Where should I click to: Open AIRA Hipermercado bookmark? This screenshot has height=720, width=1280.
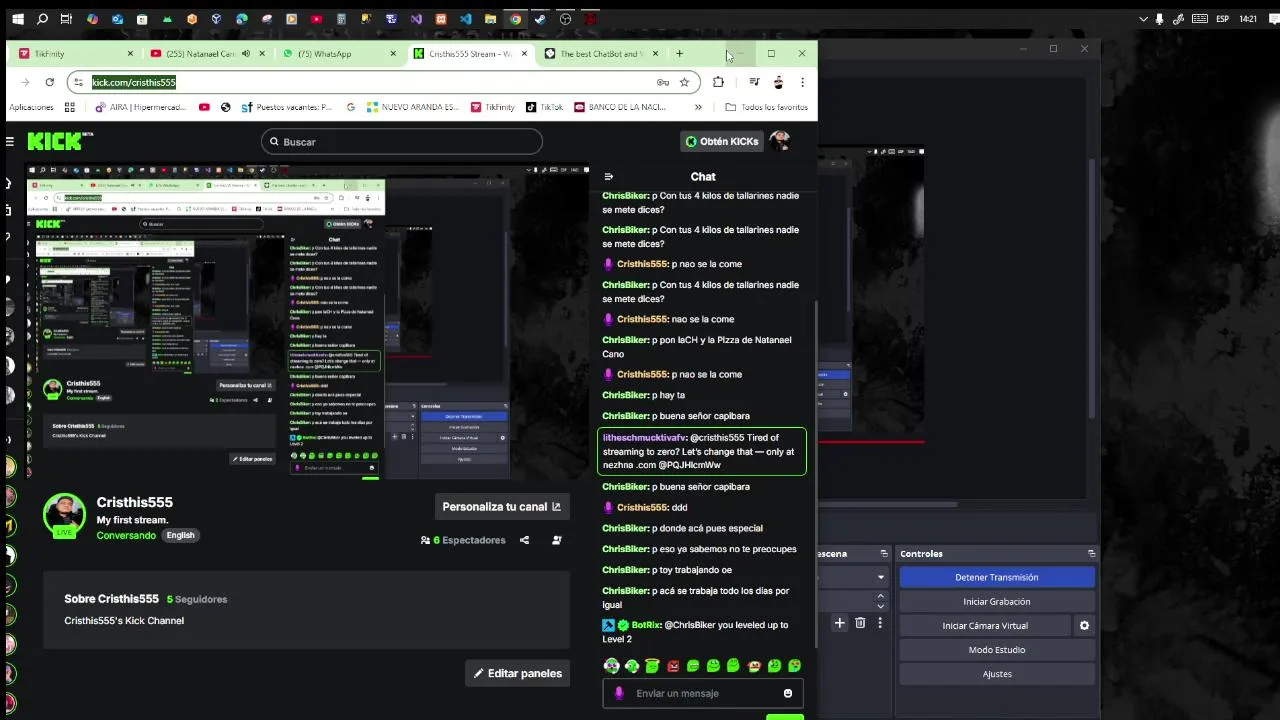143,107
